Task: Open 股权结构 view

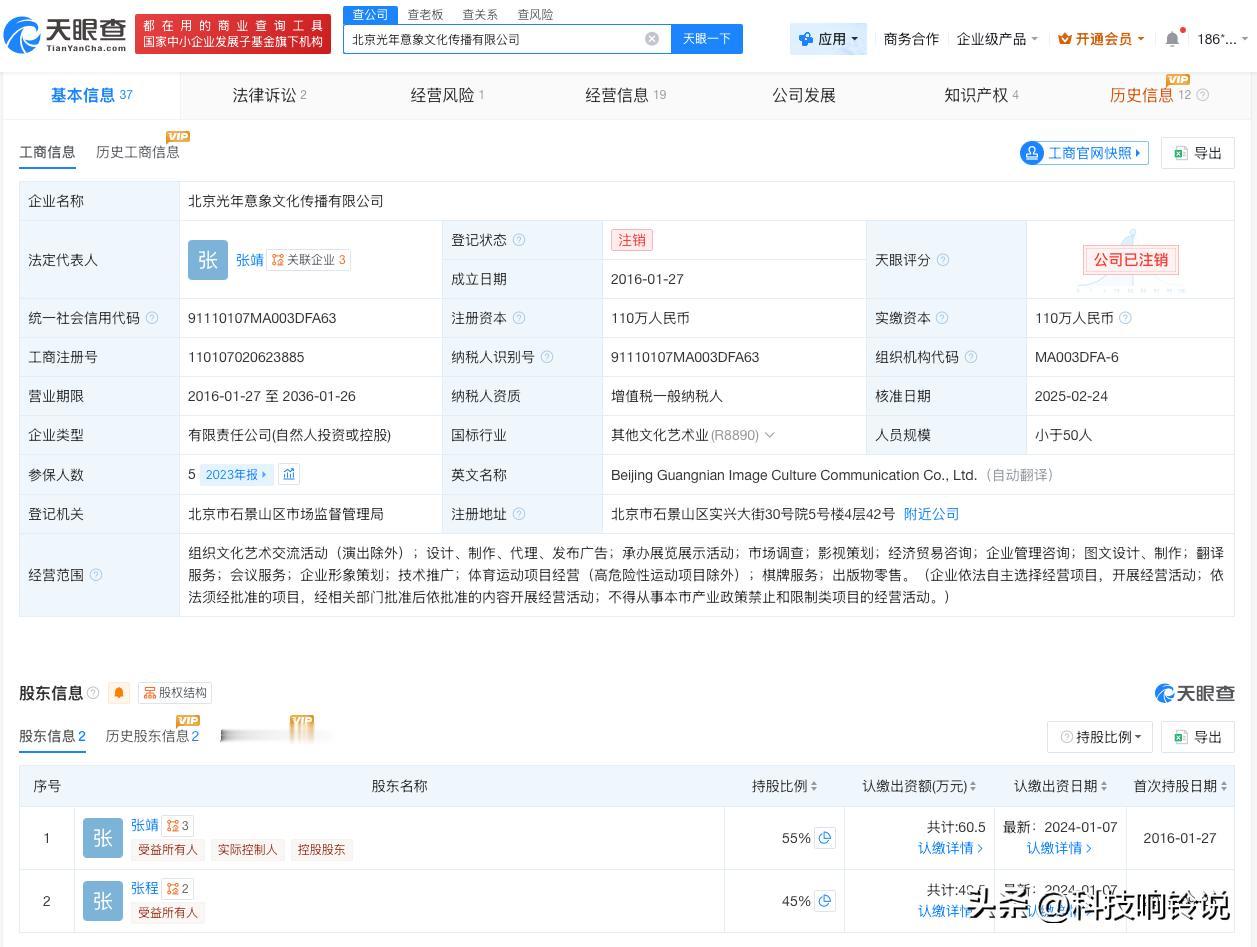Action: tap(175, 693)
